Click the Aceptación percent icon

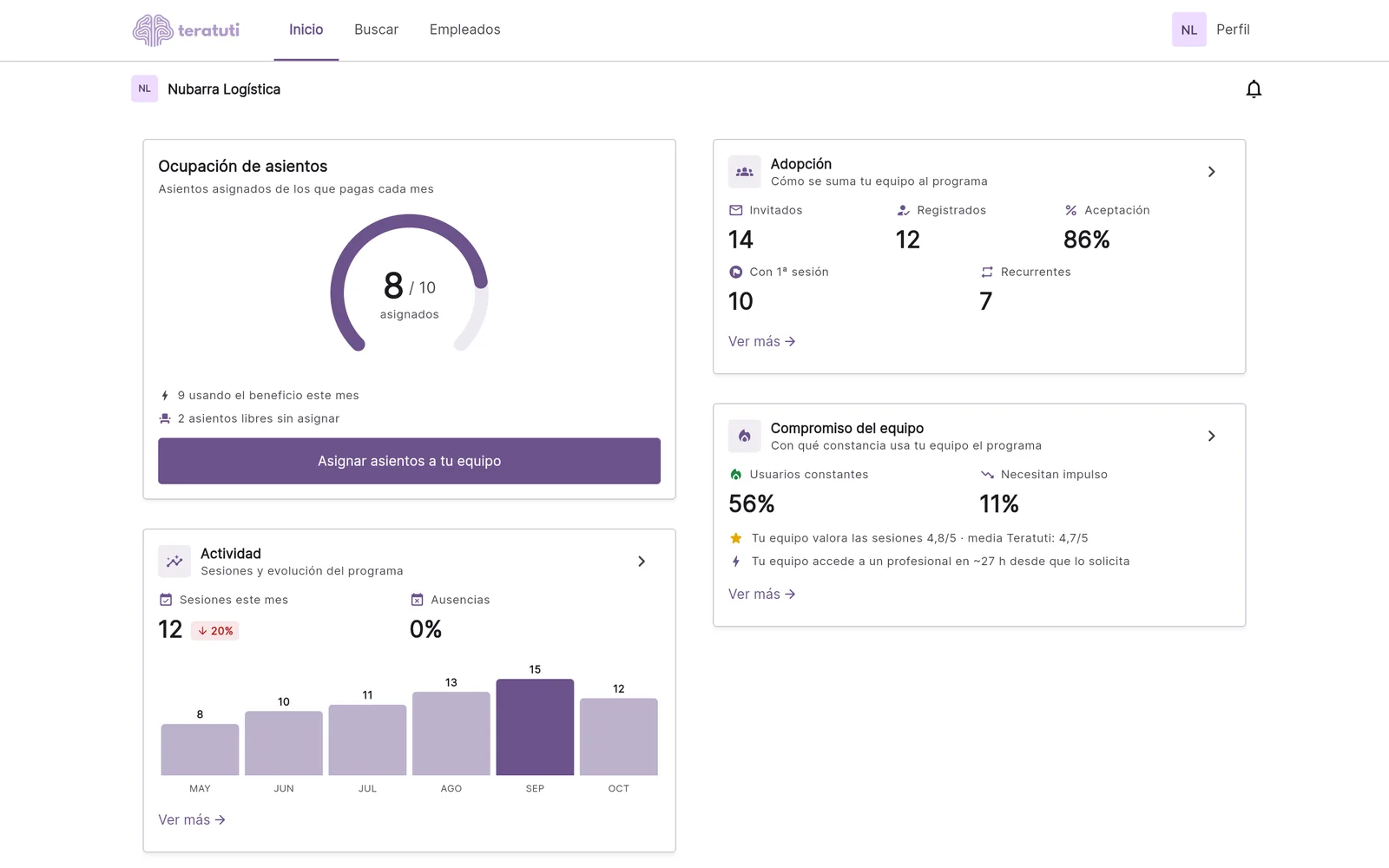pos(1070,210)
